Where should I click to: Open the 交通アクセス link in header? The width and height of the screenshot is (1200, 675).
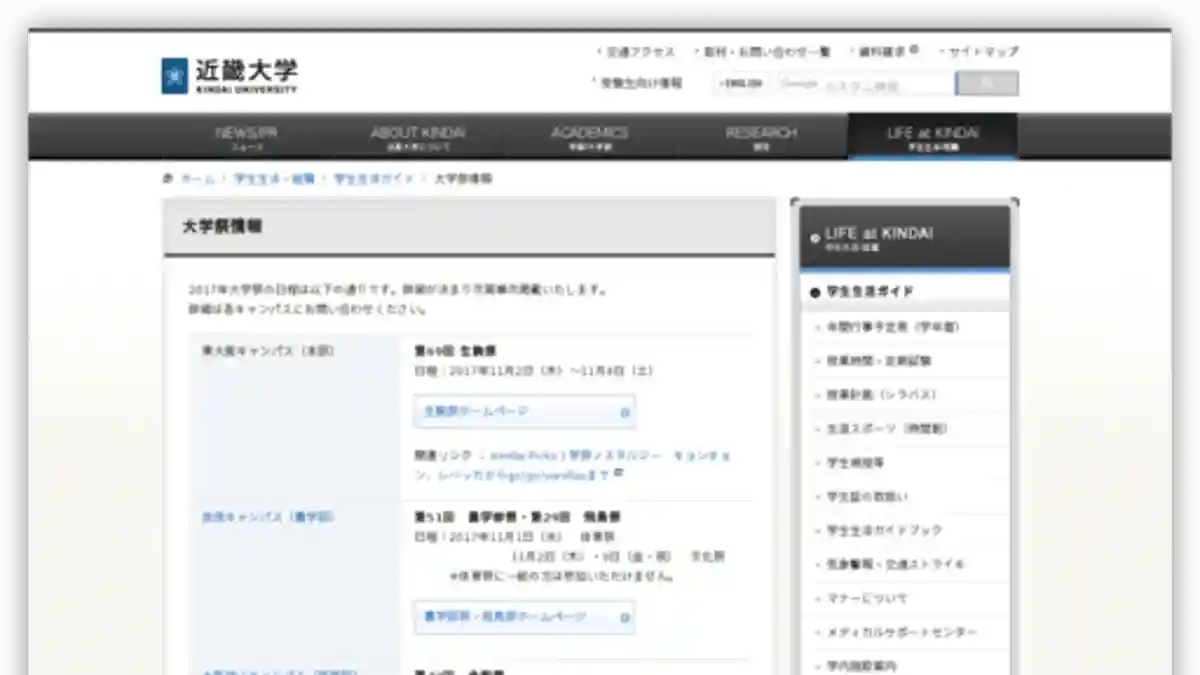640,52
